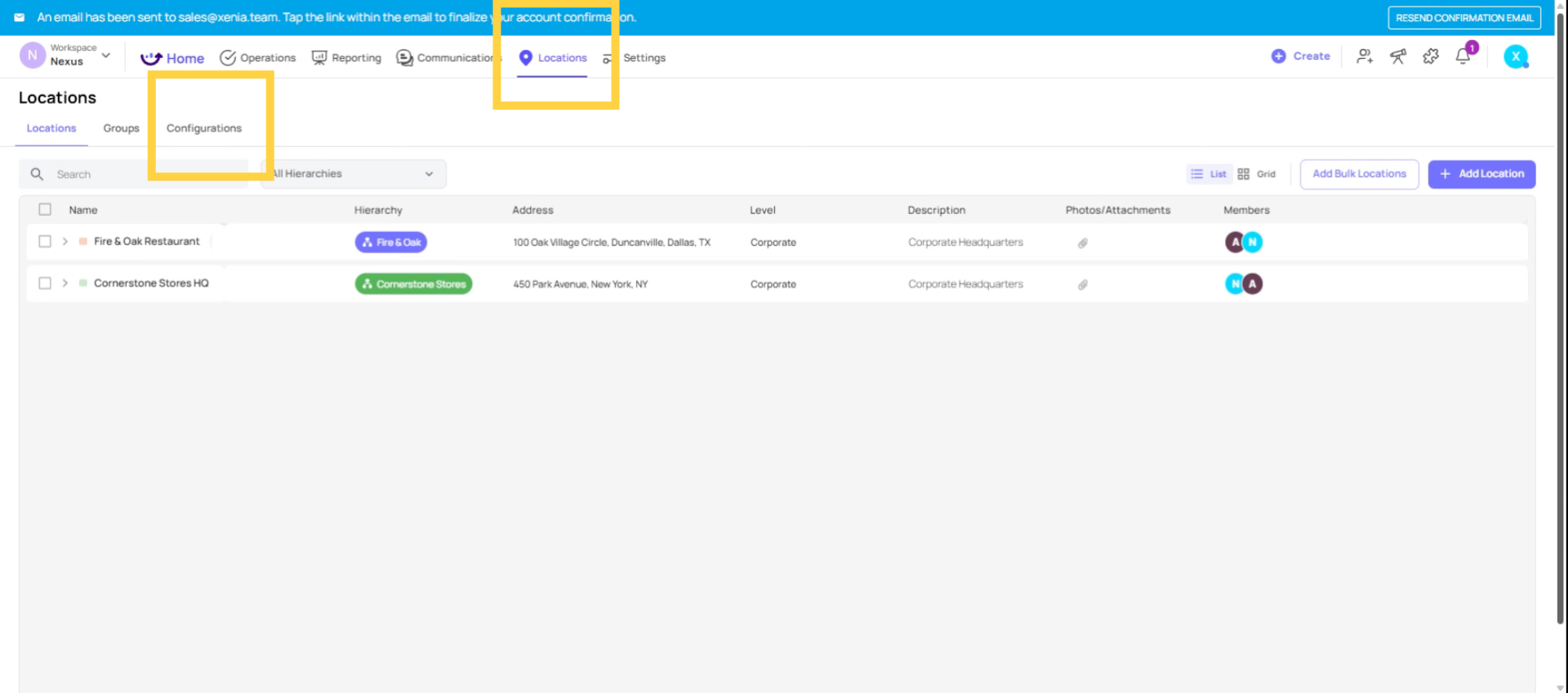Click the user avatar X icon
Viewport: 1568px width, 693px height.
pos(1516,56)
